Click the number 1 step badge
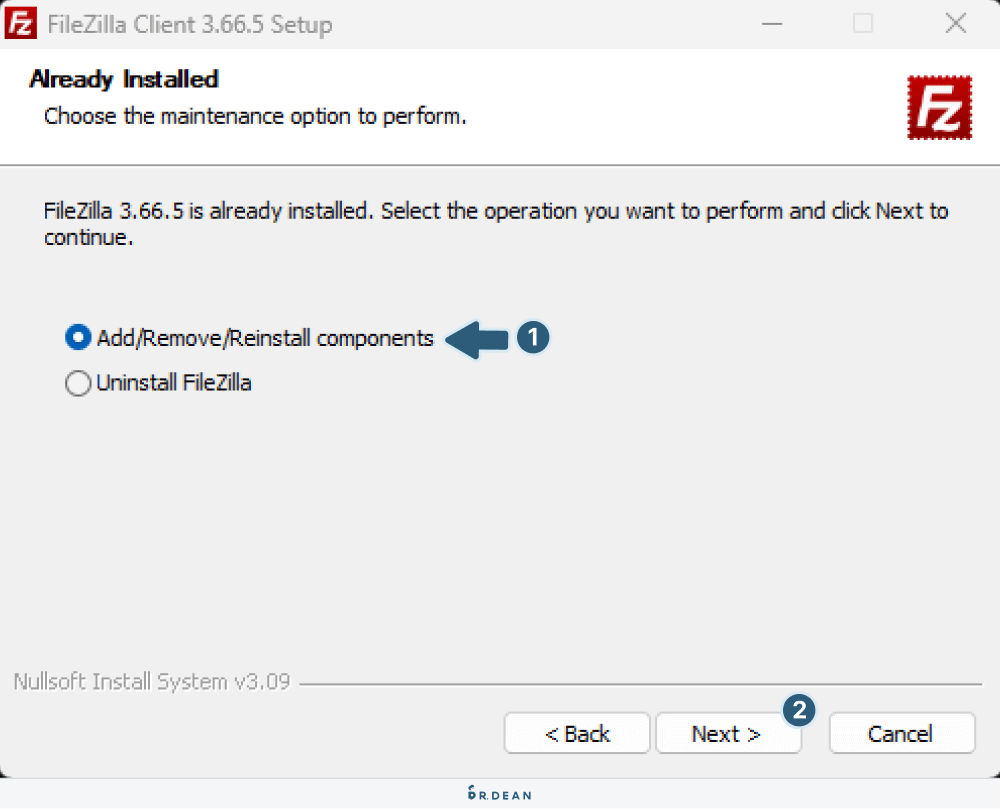 pyautogui.click(x=534, y=338)
